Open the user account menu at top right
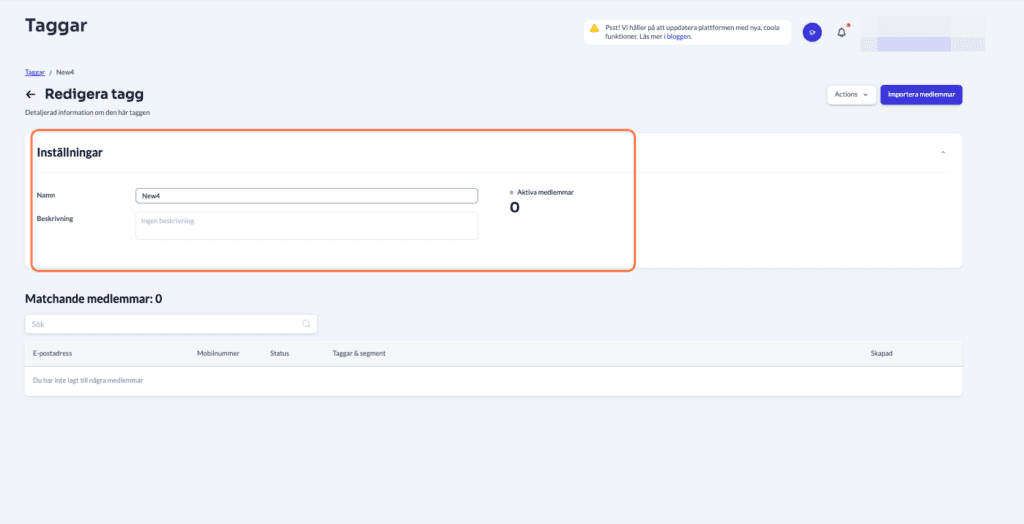This screenshot has height=524, width=1024. coord(922,34)
